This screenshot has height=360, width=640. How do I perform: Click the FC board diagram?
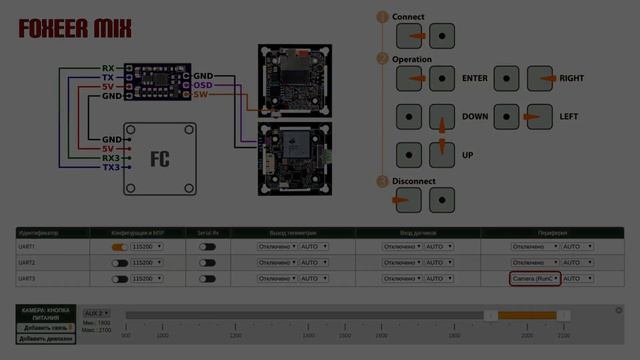[x=160, y=159]
